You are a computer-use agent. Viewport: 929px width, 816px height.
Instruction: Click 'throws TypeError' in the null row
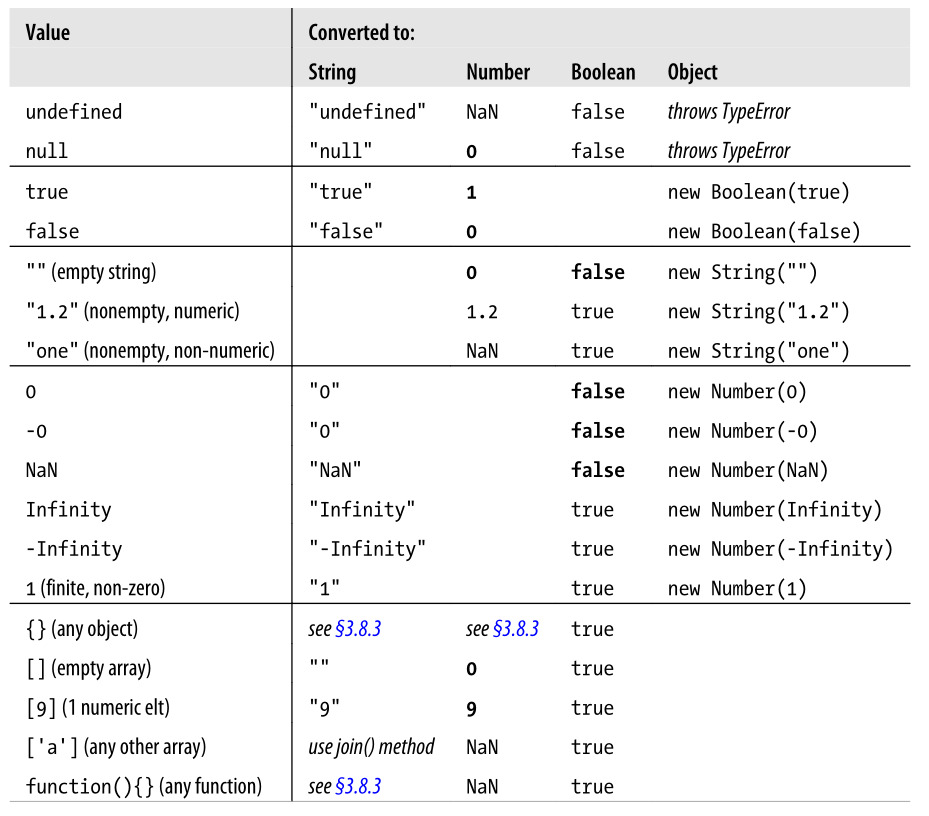click(729, 151)
